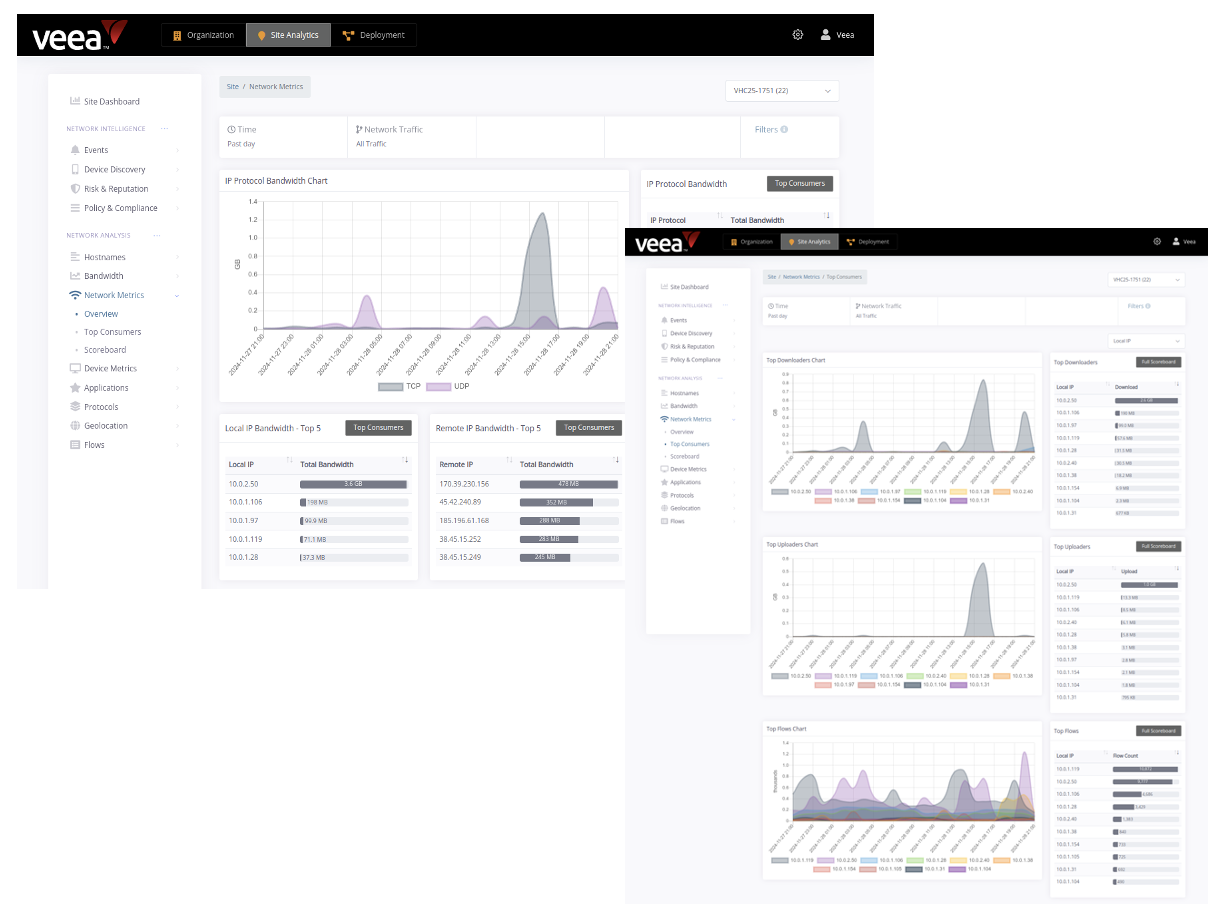The width and height of the screenshot is (1220, 920).
Task: Click Protocols layers icon in back window
Action: (x=75, y=407)
